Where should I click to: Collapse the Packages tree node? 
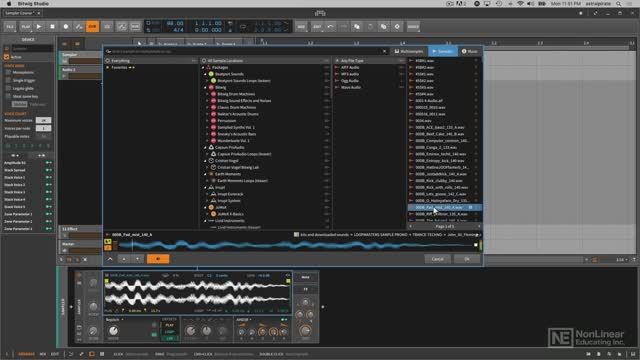[203, 67]
